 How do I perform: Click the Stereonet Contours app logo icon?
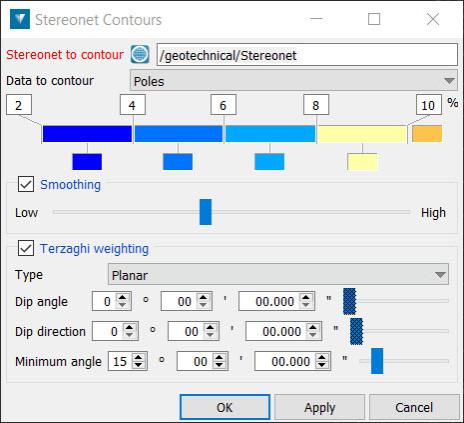[20, 19]
